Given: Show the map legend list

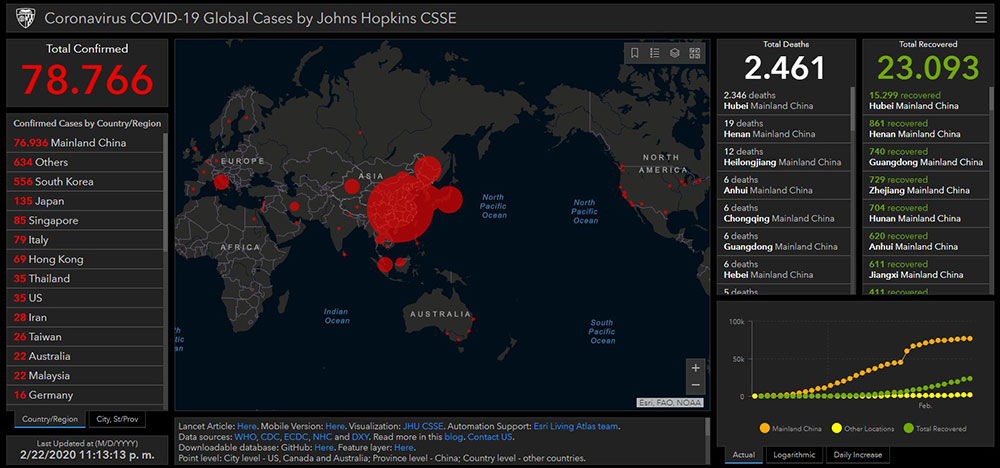Looking at the screenshot, I should [654, 53].
